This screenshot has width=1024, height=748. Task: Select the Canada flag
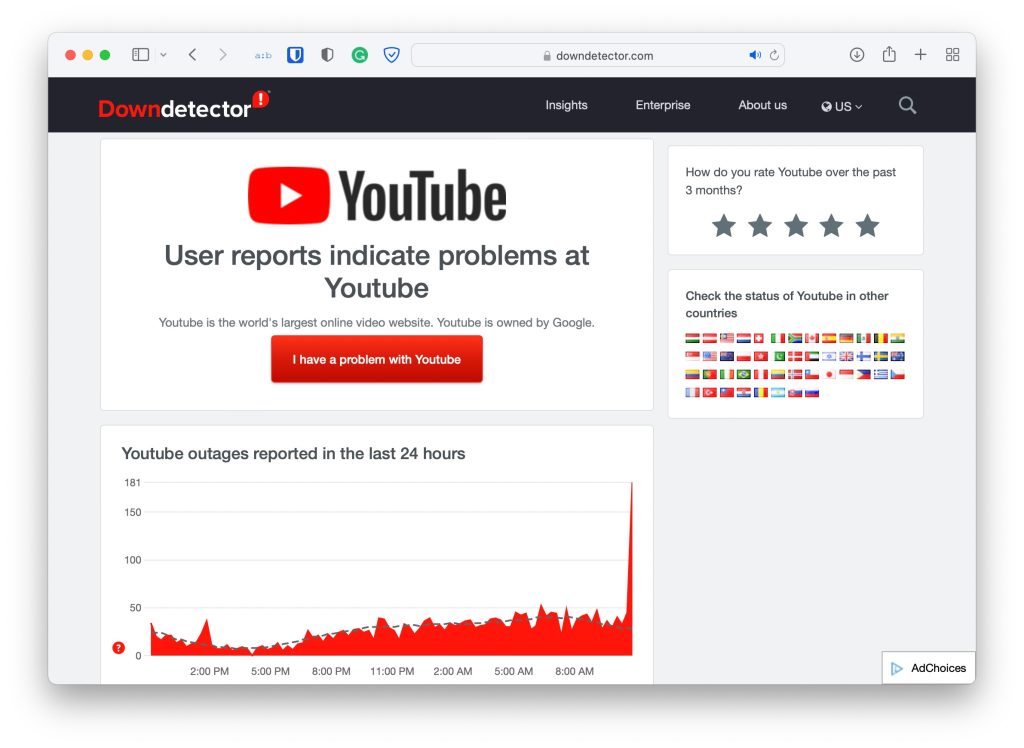pyautogui.click(x=812, y=338)
